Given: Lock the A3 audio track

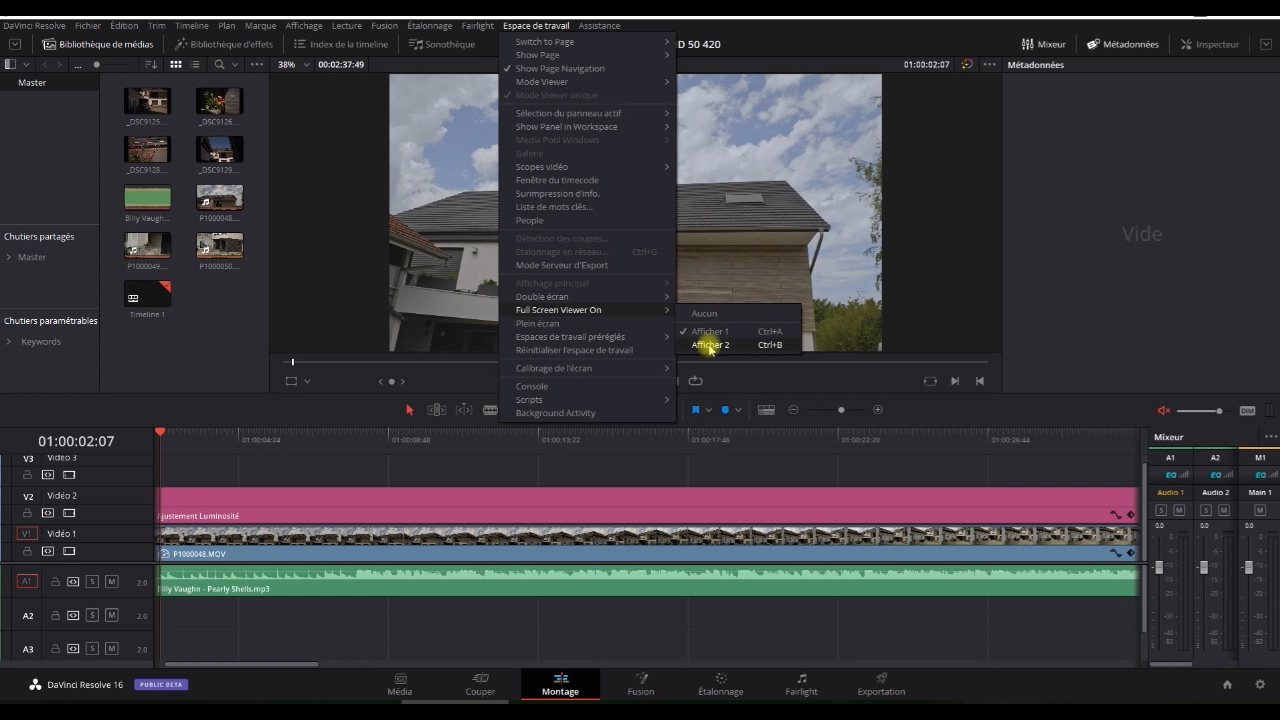Looking at the screenshot, I should 55,649.
